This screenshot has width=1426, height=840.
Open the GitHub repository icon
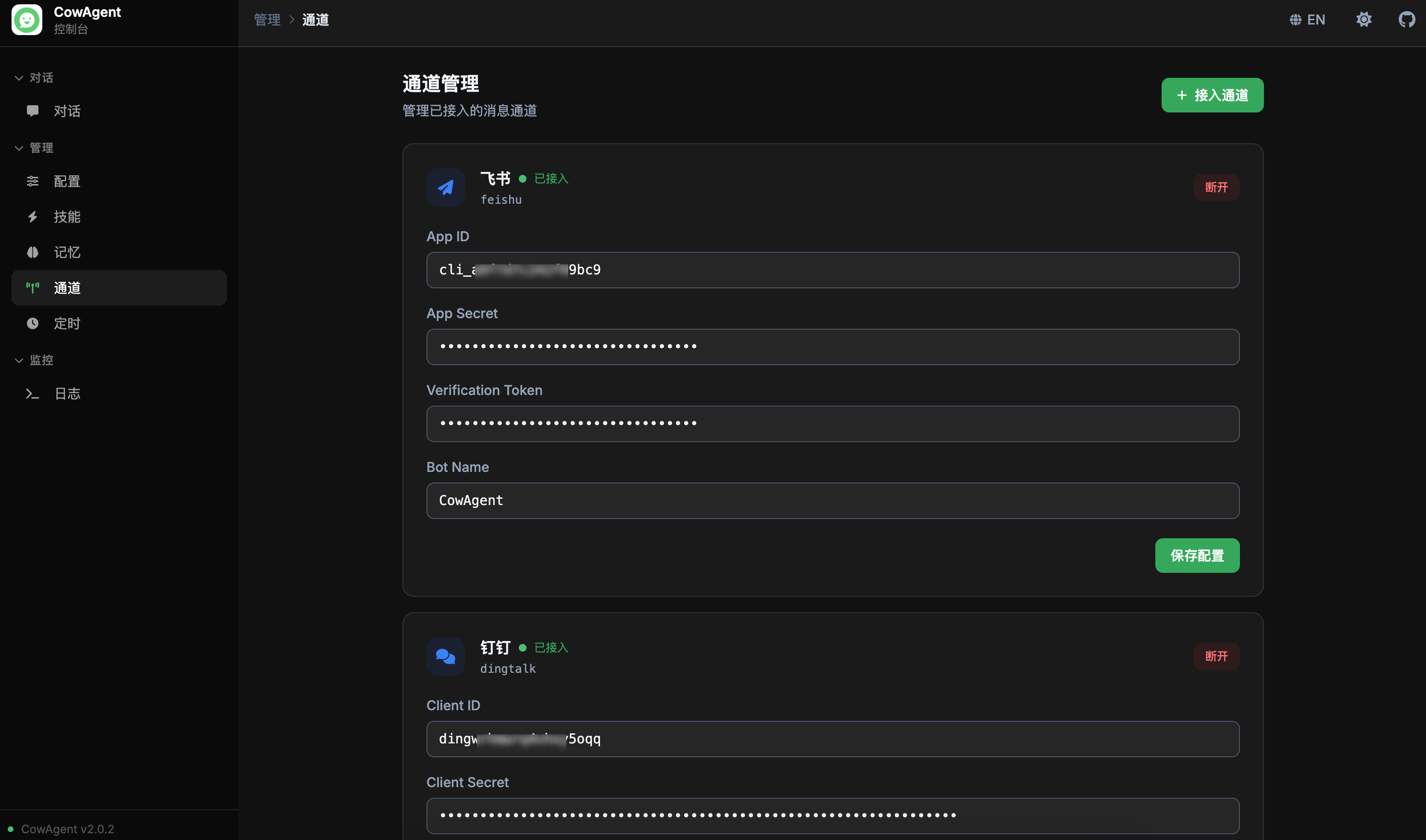point(1406,20)
